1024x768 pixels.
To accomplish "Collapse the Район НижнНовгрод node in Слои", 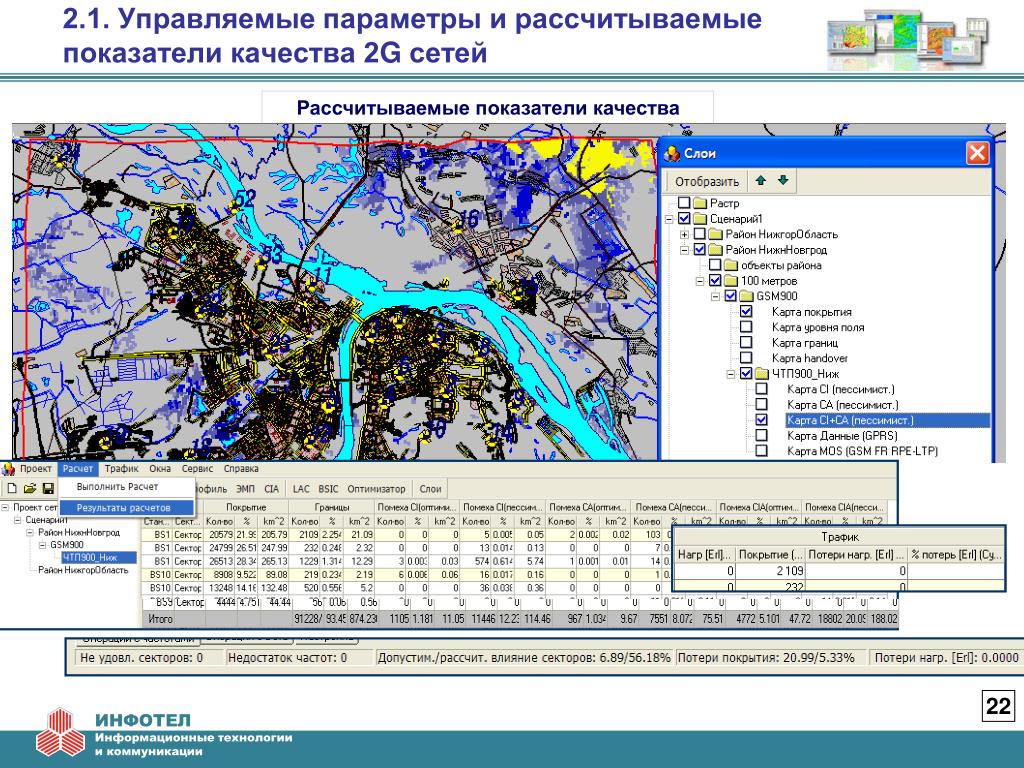I will coord(684,249).
